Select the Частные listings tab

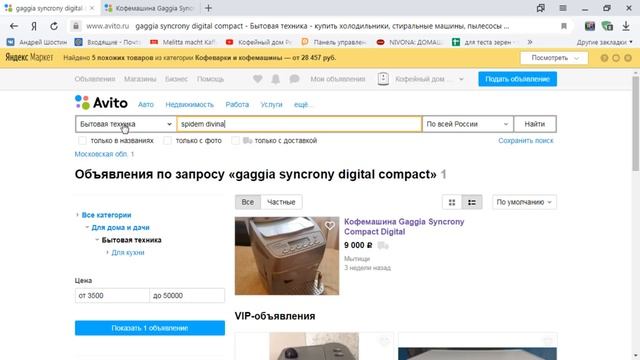click(281, 202)
